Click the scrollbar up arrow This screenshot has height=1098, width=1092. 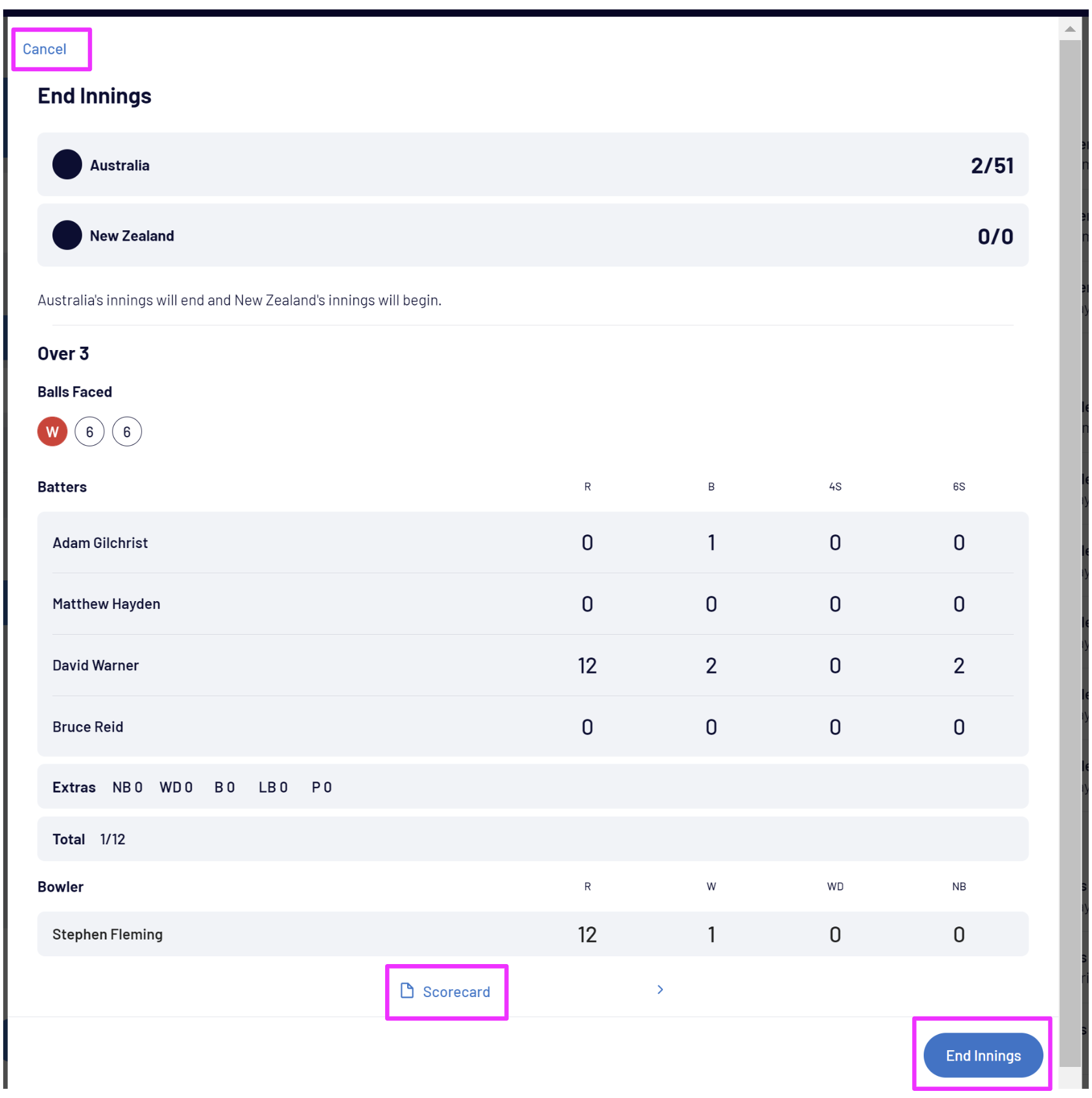(x=1070, y=29)
